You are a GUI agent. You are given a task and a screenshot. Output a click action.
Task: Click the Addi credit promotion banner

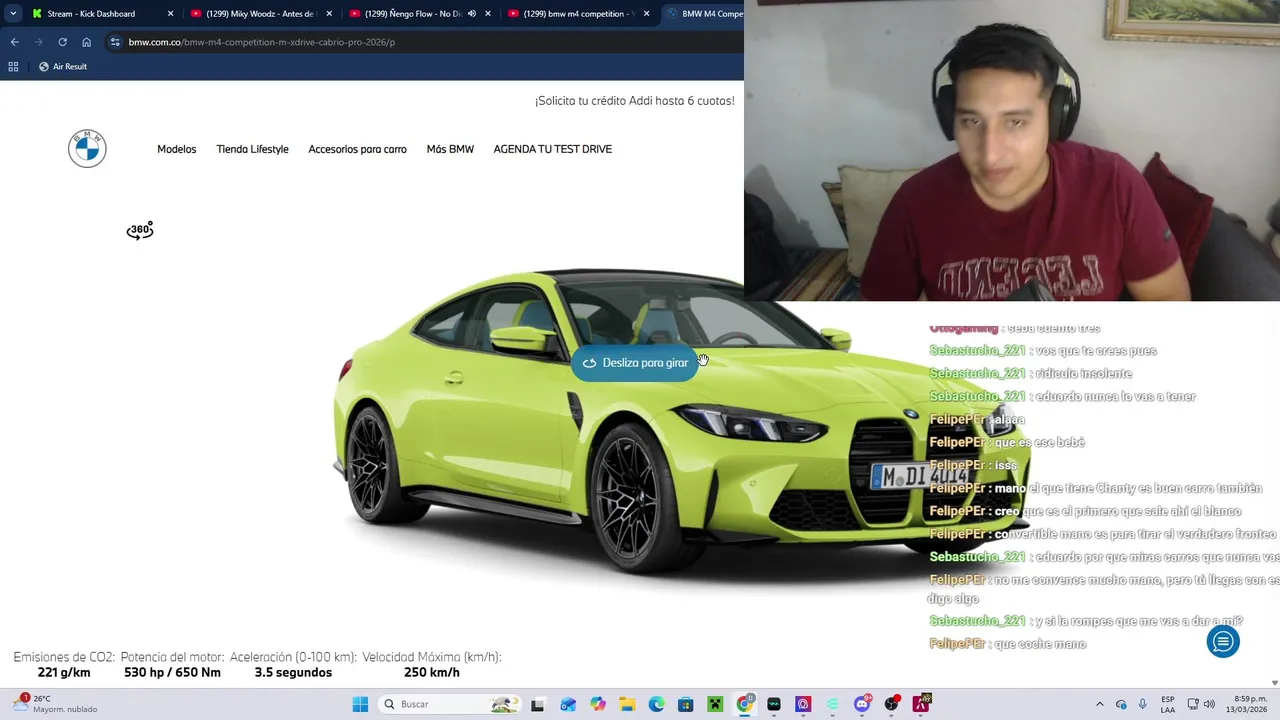[634, 101]
